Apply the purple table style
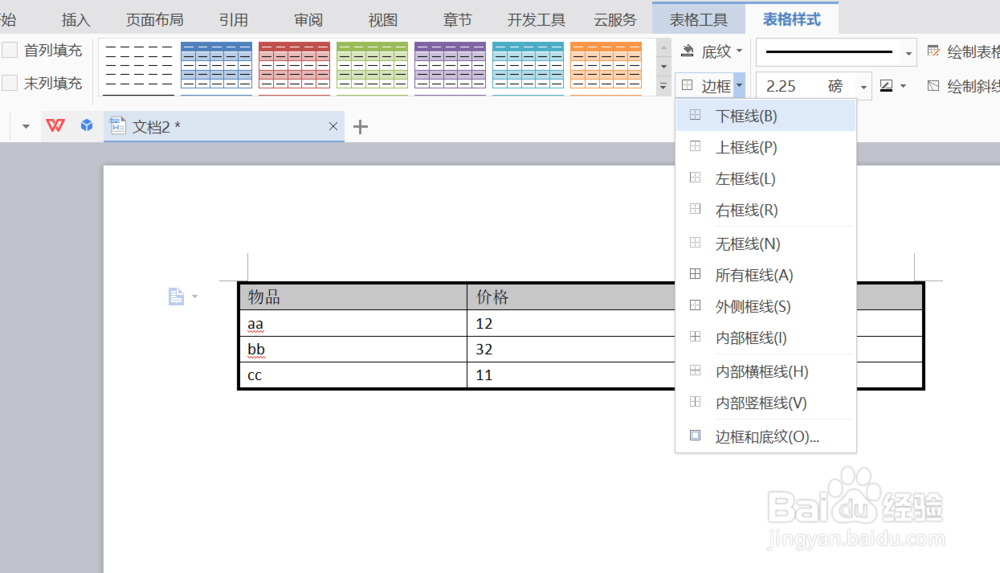The width and height of the screenshot is (1000, 573). [x=450, y=67]
